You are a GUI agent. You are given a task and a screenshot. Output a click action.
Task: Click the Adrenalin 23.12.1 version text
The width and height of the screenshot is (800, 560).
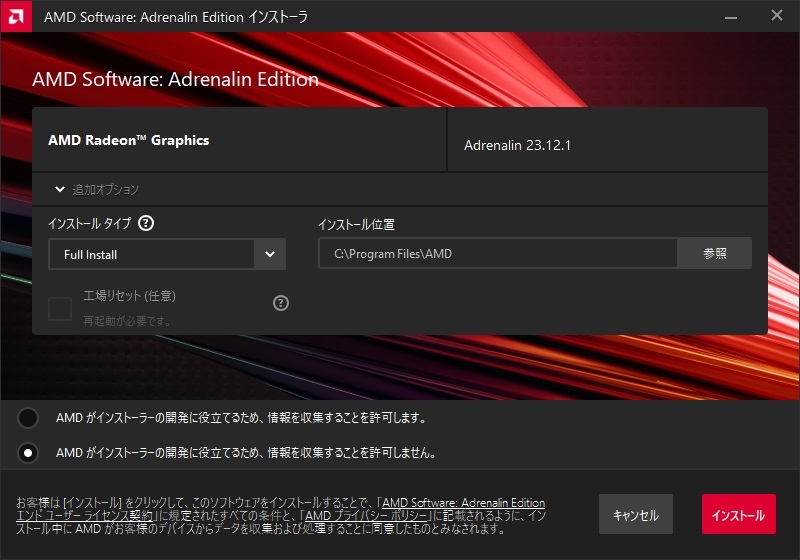(517, 145)
